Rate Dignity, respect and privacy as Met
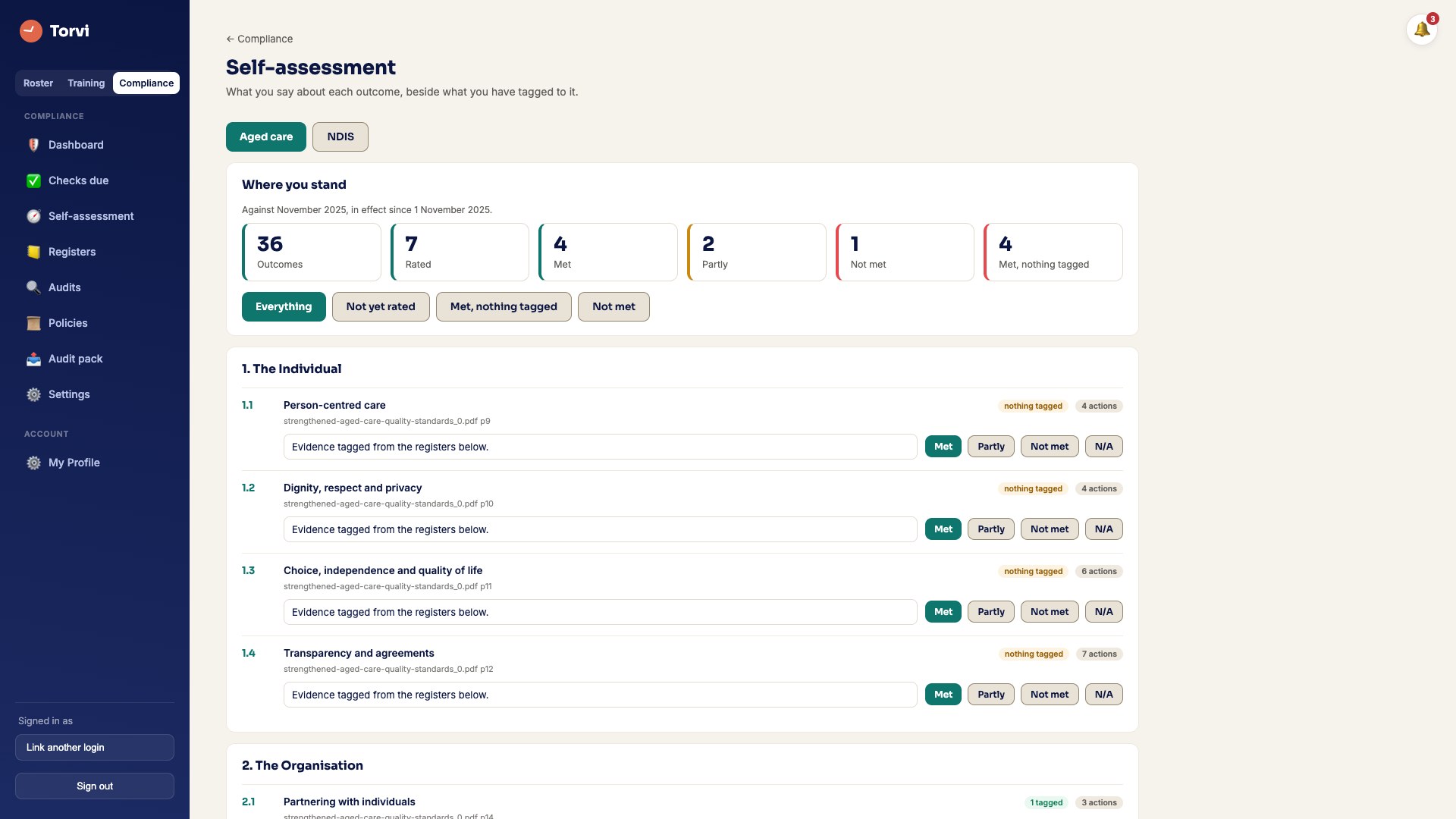The height and width of the screenshot is (819, 1456). click(943, 529)
